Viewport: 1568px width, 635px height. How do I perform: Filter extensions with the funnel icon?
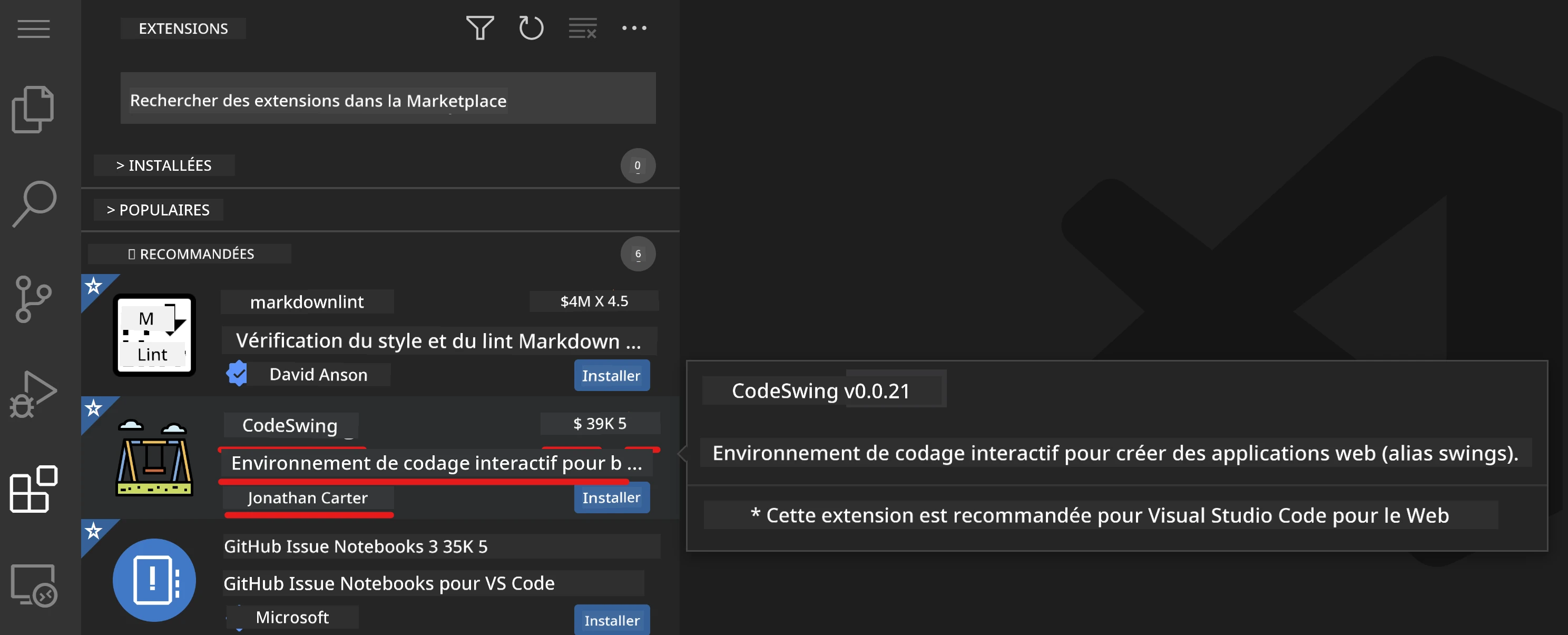[x=479, y=28]
